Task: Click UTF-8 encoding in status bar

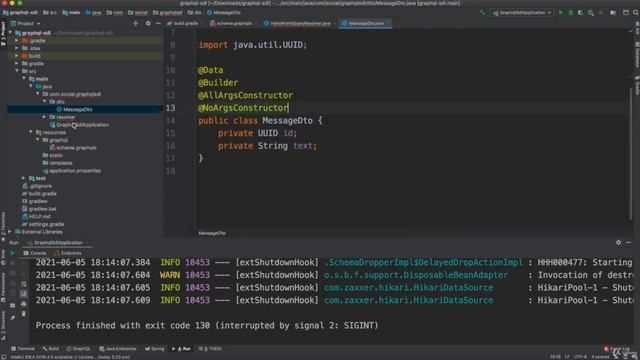Action: coord(580,357)
